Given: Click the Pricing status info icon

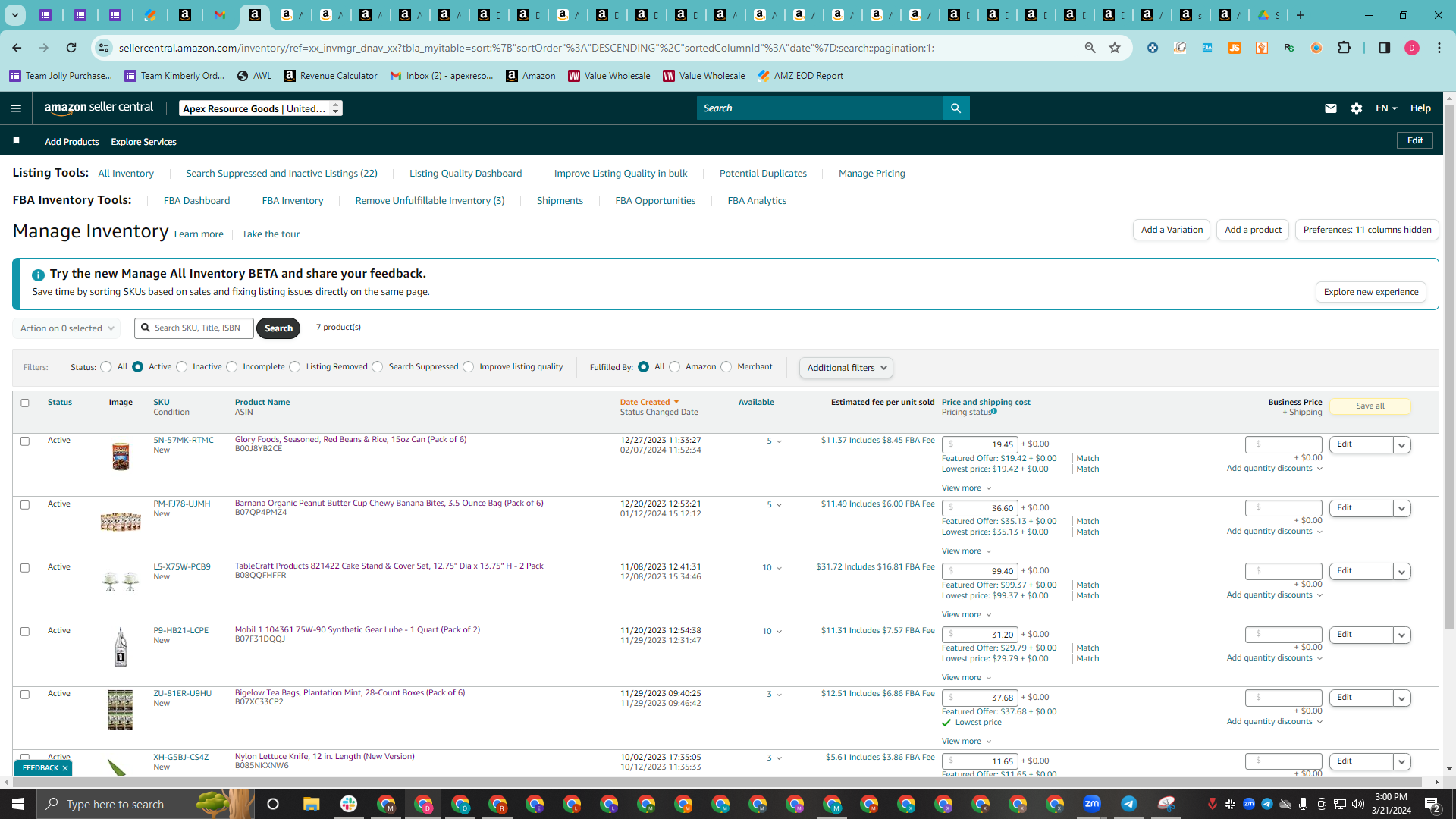Looking at the screenshot, I should point(993,412).
